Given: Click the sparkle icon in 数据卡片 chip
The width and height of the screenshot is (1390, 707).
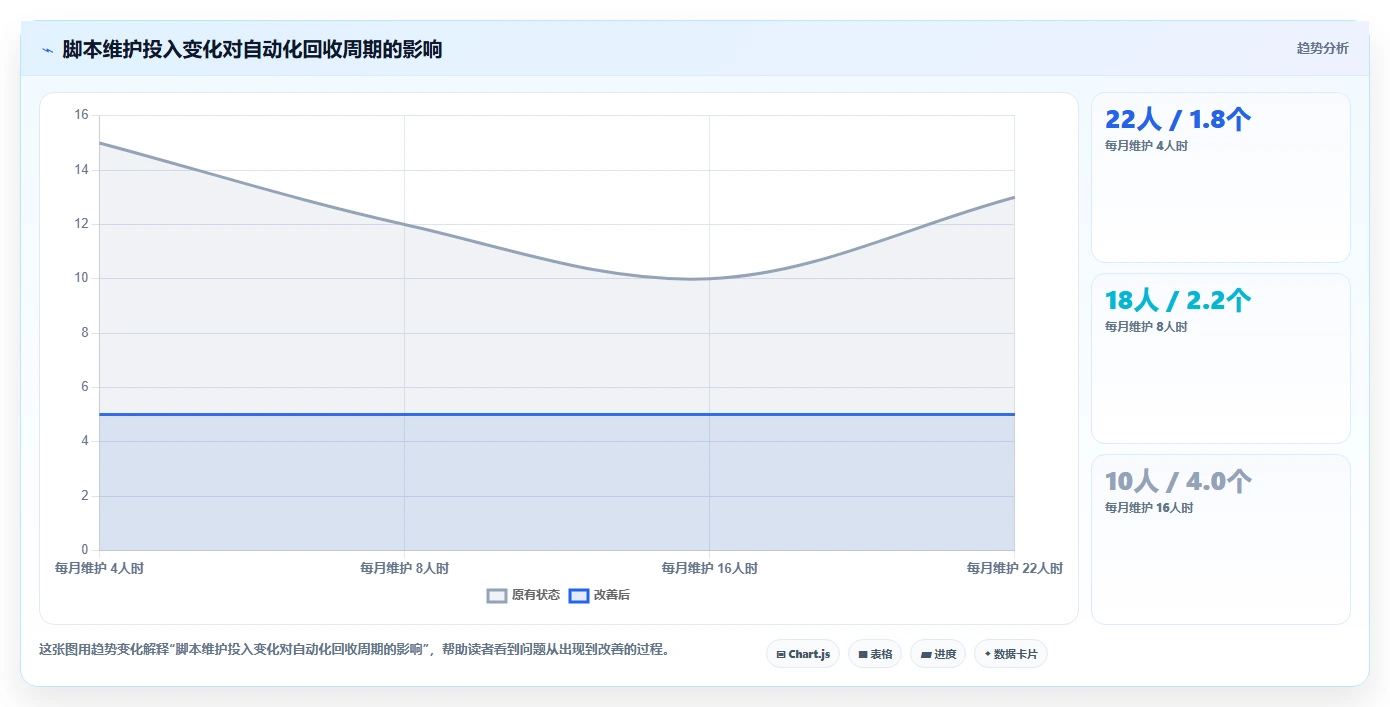Looking at the screenshot, I should click(x=987, y=654).
